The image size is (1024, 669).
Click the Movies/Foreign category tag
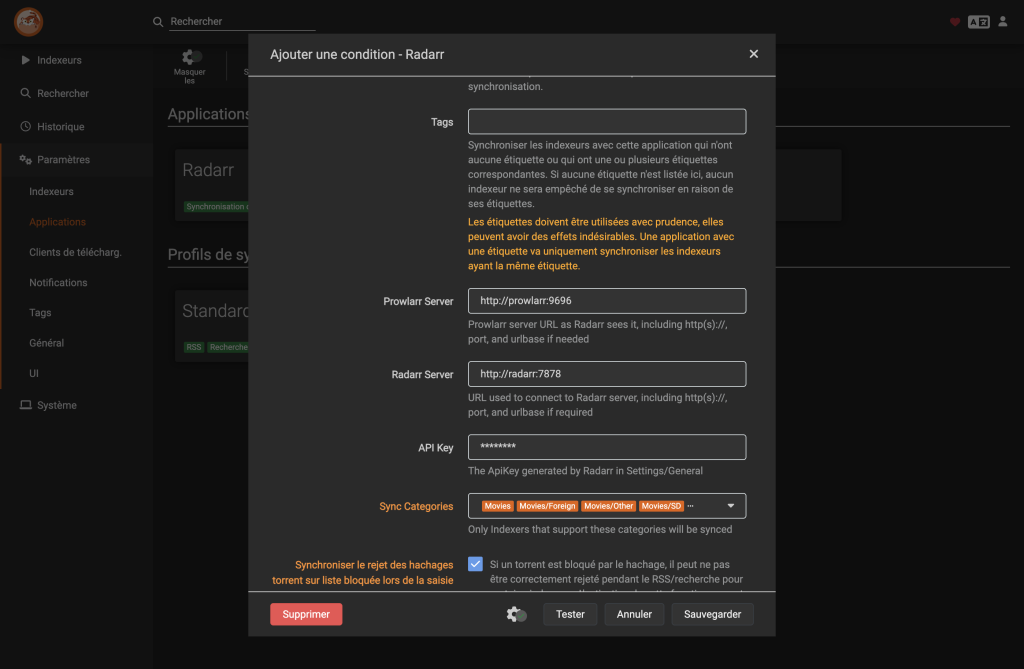click(x=547, y=506)
